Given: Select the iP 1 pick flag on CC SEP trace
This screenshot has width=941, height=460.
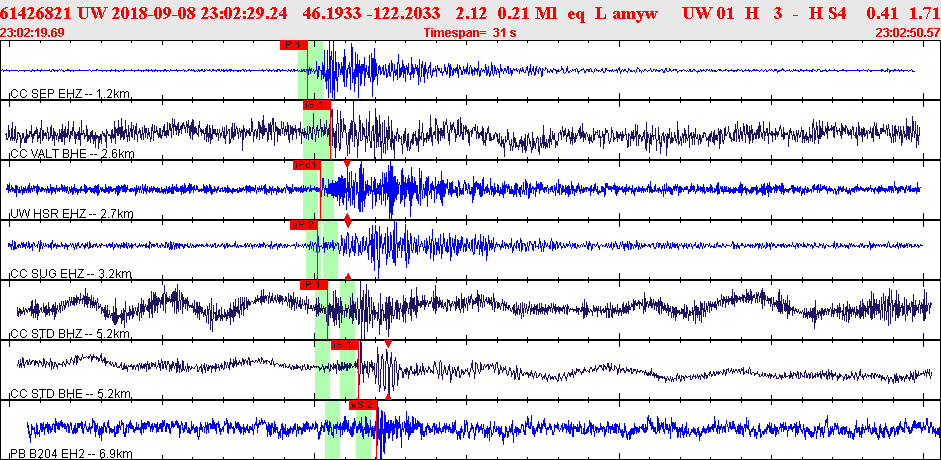Looking at the screenshot, I should 293,45.
